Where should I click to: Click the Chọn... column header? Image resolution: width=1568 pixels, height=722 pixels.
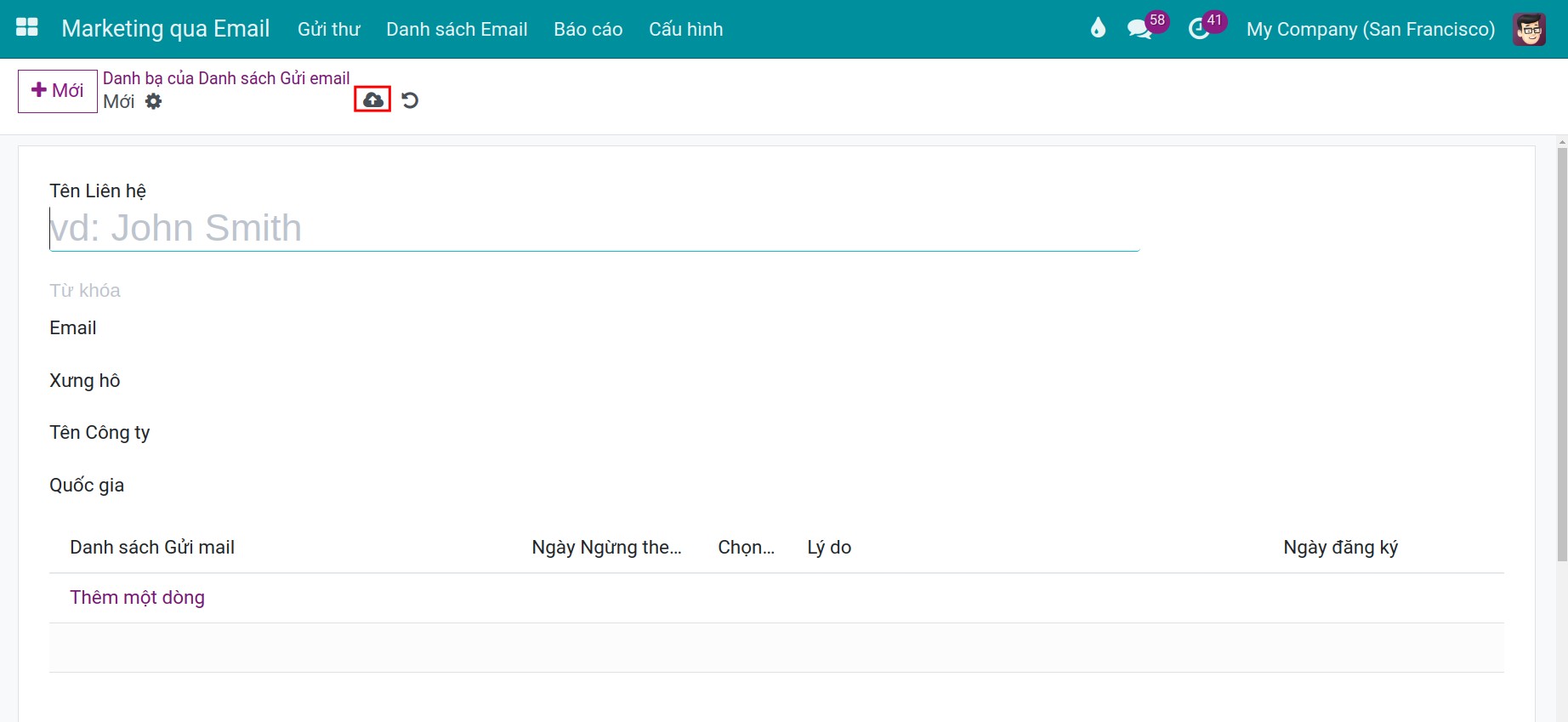click(x=747, y=547)
